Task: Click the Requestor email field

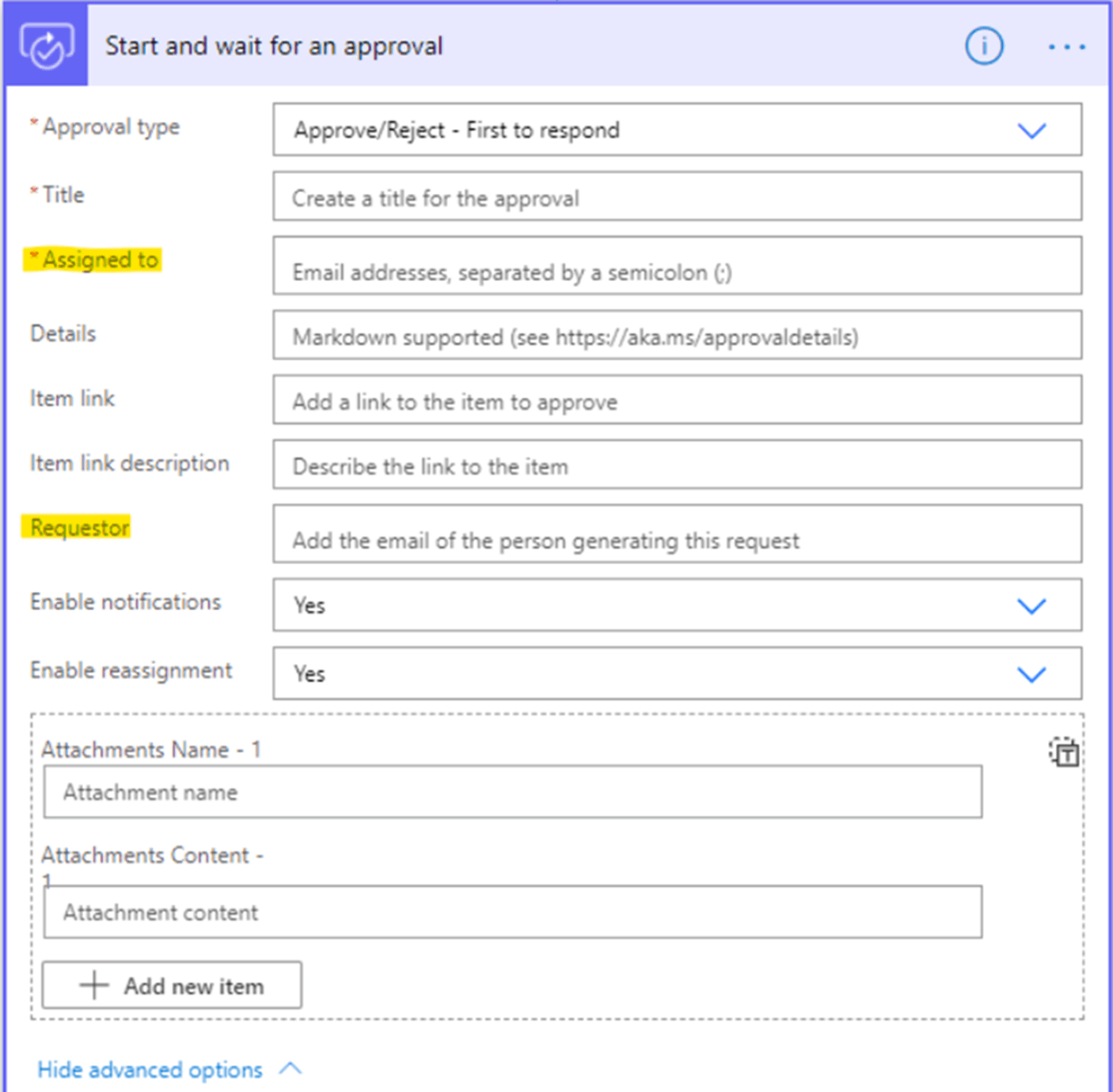Action: [x=677, y=534]
